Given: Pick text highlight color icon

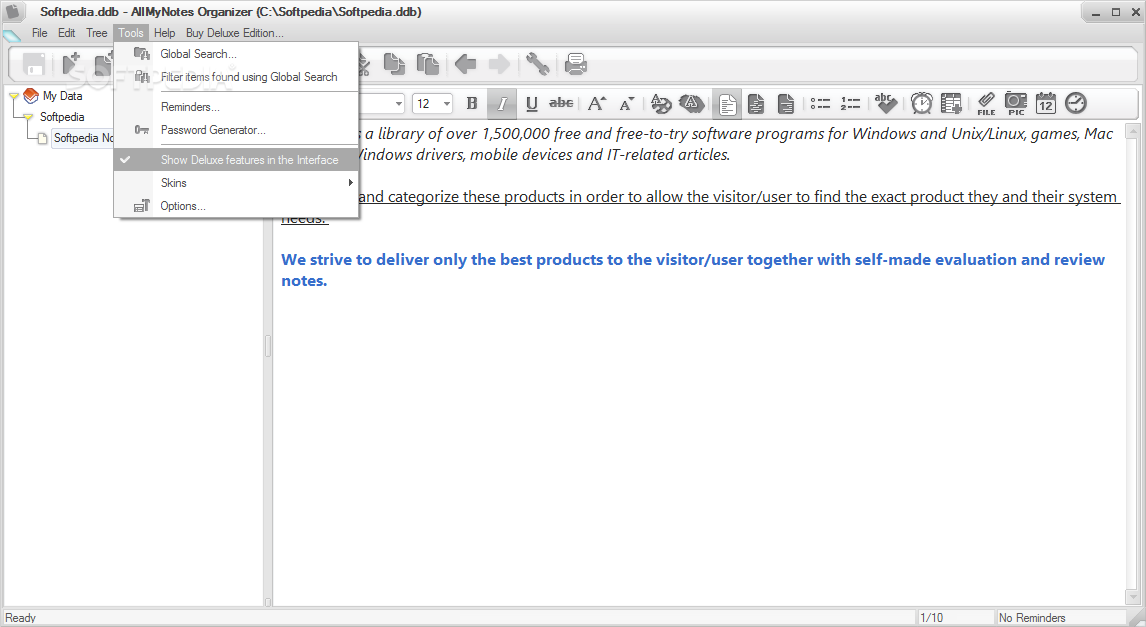Looking at the screenshot, I should tap(691, 104).
